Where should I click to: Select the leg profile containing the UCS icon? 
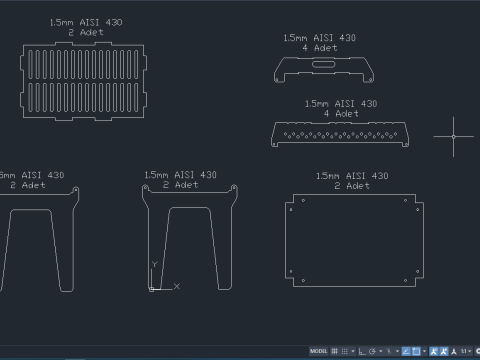point(190,237)
